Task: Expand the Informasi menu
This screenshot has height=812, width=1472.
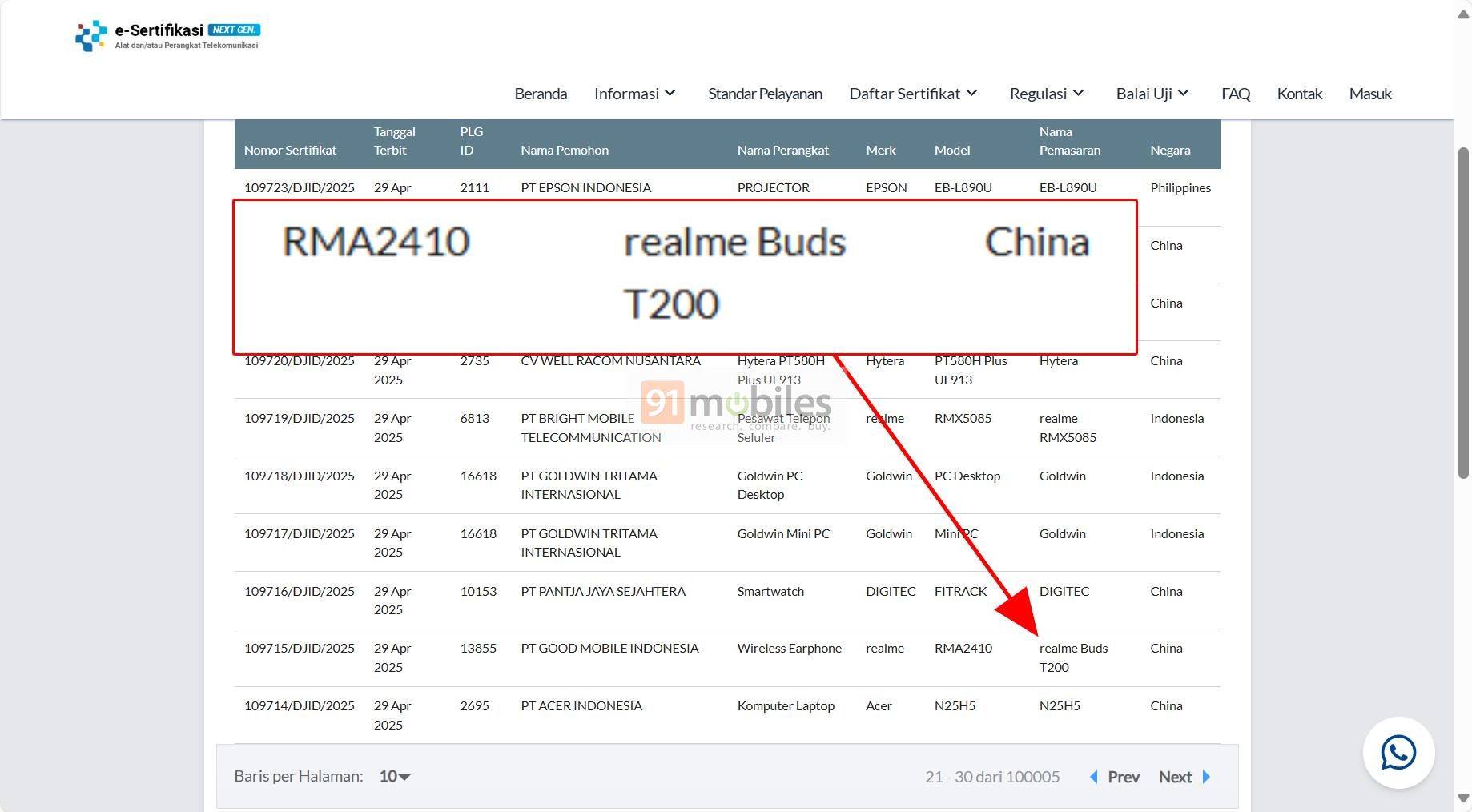Action: click(x=635, y=94)
